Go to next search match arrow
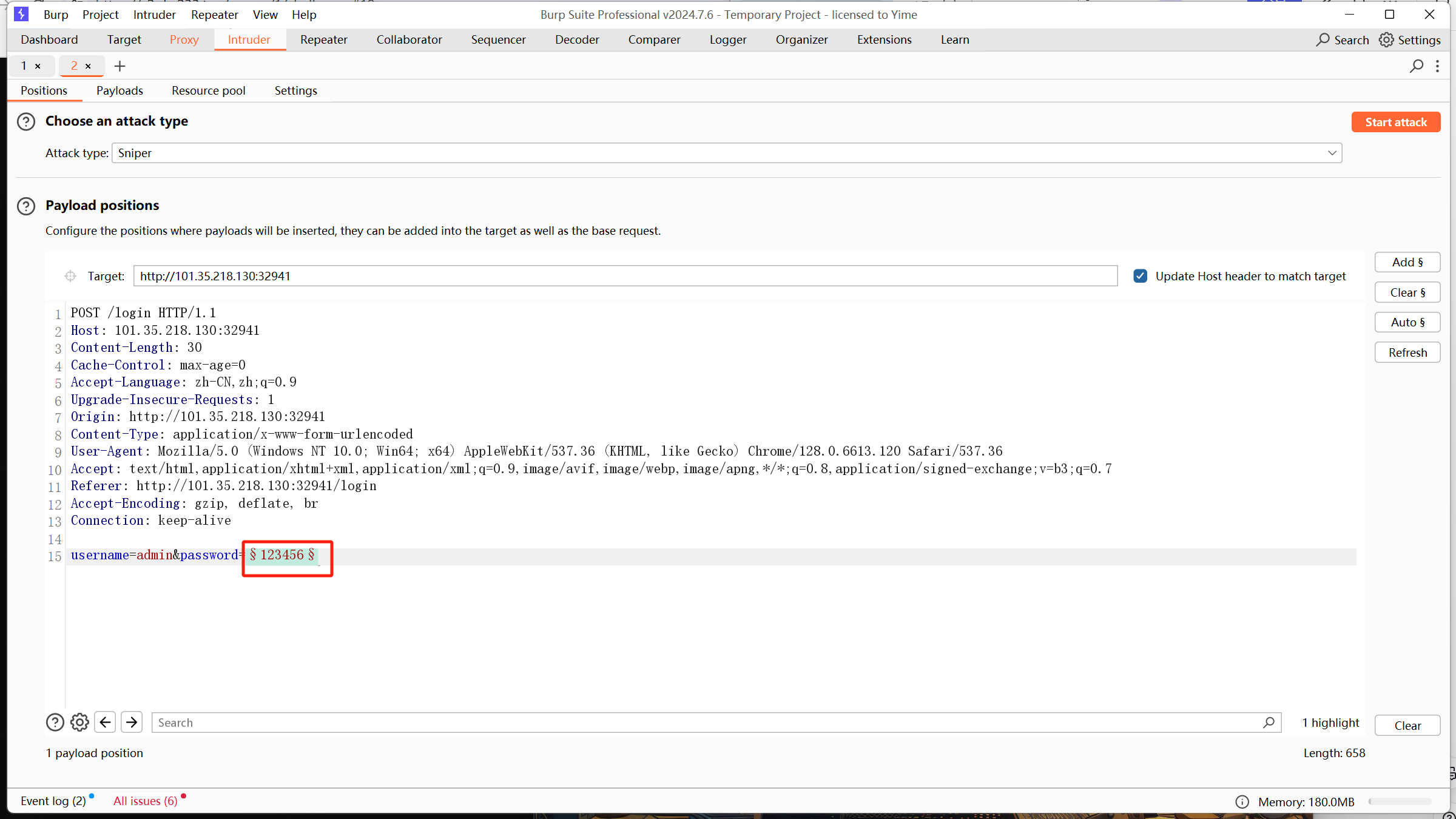1456x819 pixels. click(132, 723)
